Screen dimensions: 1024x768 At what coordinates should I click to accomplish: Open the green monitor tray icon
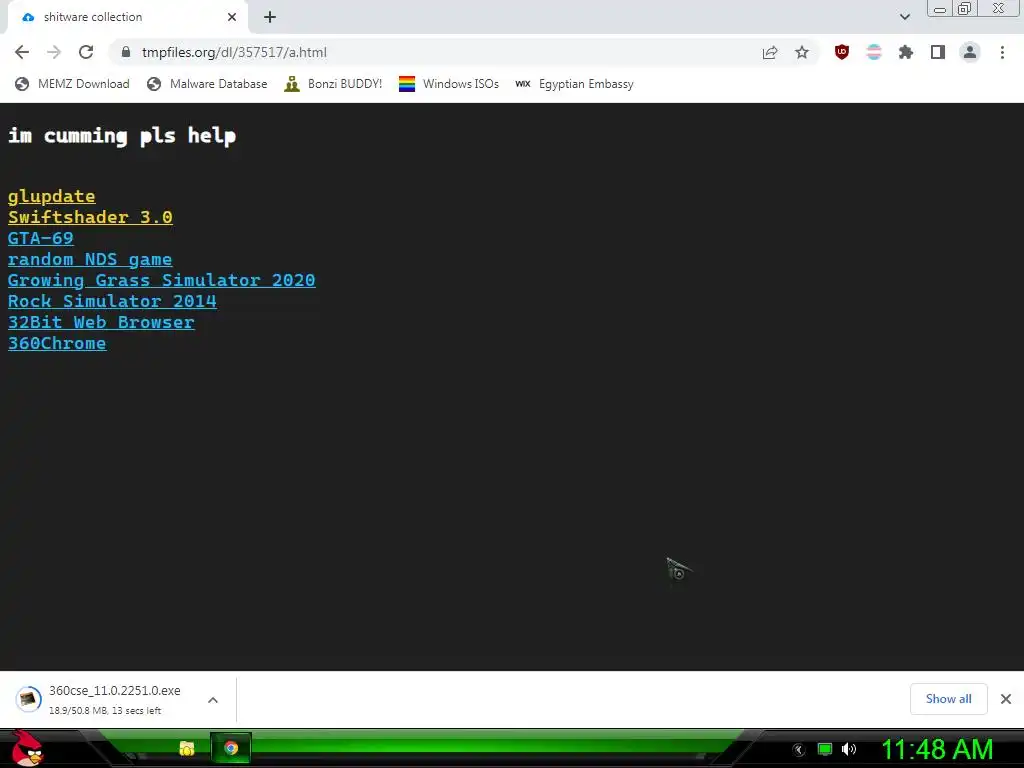(825, 749)
